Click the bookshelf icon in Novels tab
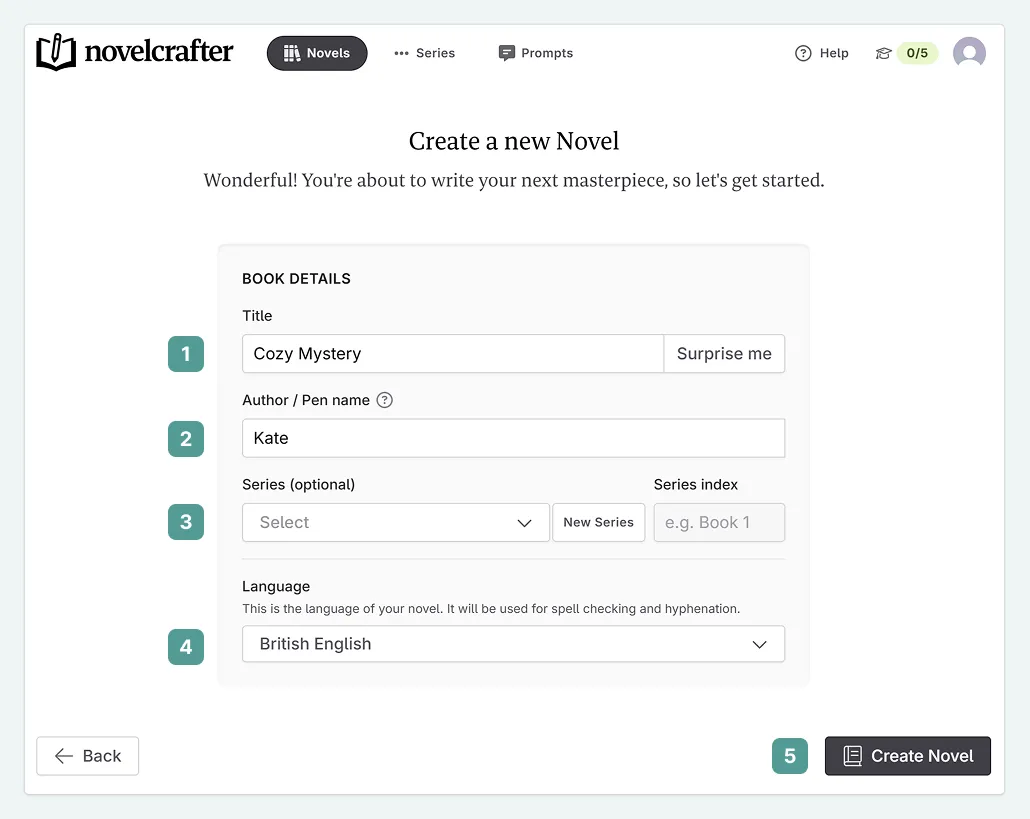Screen dimensions: 1030x819 pyautogui.click(x=292, y=53)
